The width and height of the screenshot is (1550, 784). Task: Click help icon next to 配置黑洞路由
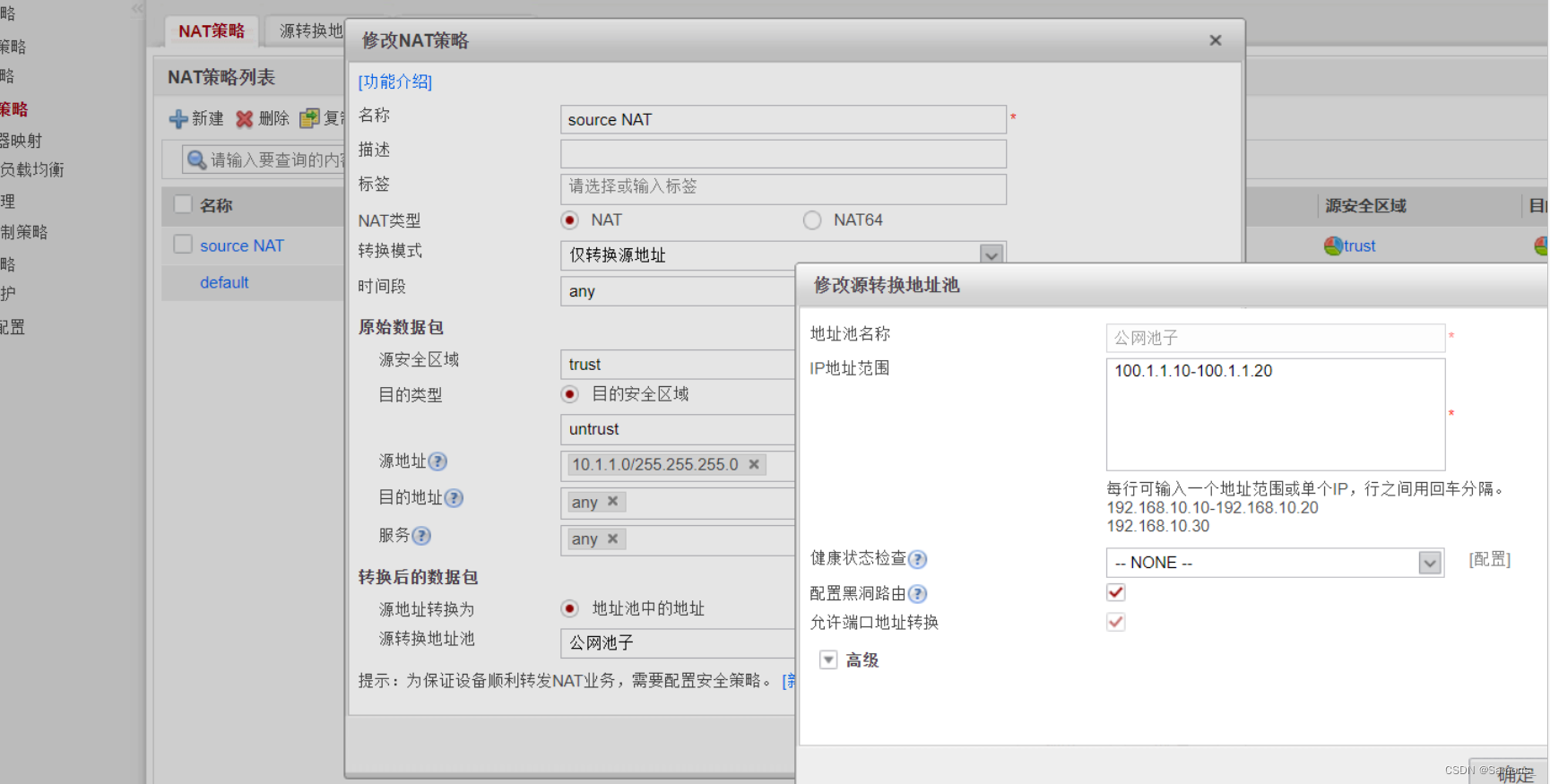pyautogui.click(x=917, y=594)
